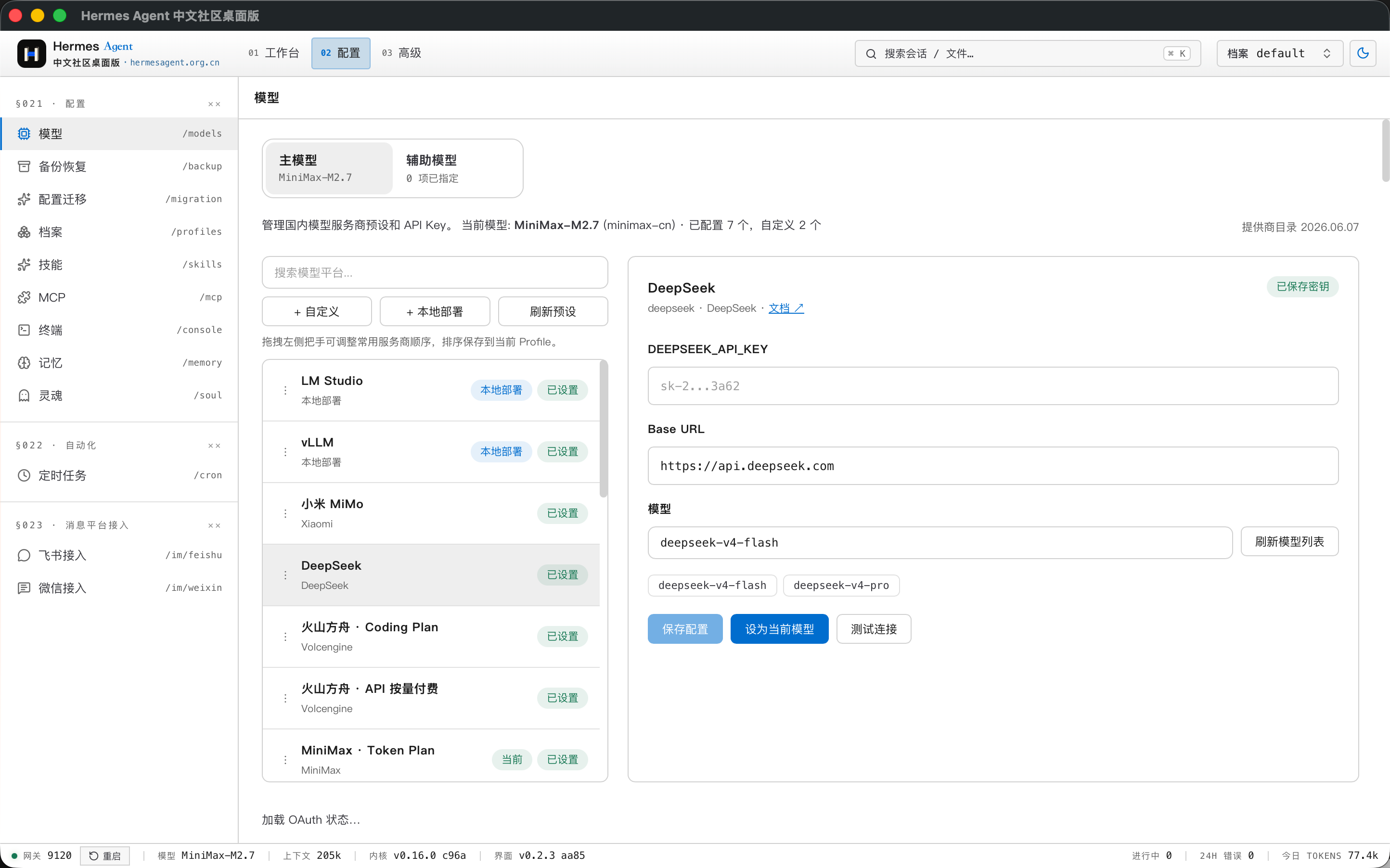Click drag handle of DeepSeek row
This screenshot has height=868, width=1390.
(285, 575)
